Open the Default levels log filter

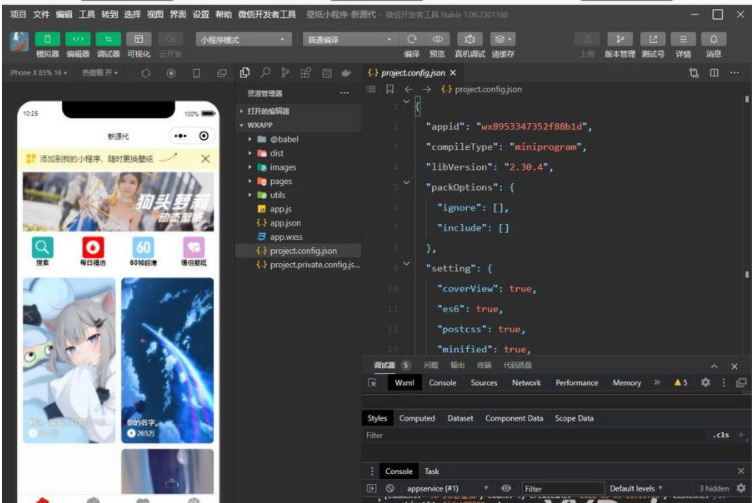pyautogui.click(x=636, y=488)
